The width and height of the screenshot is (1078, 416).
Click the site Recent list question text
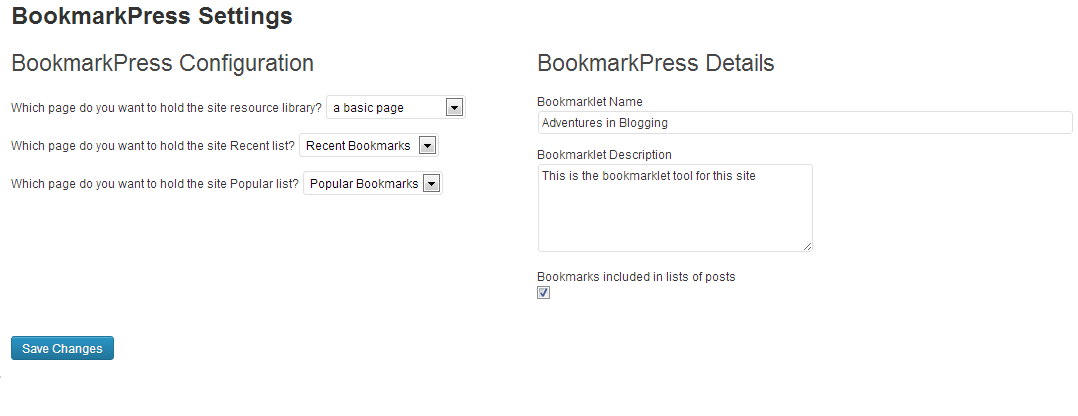click(x=153, y=146)
